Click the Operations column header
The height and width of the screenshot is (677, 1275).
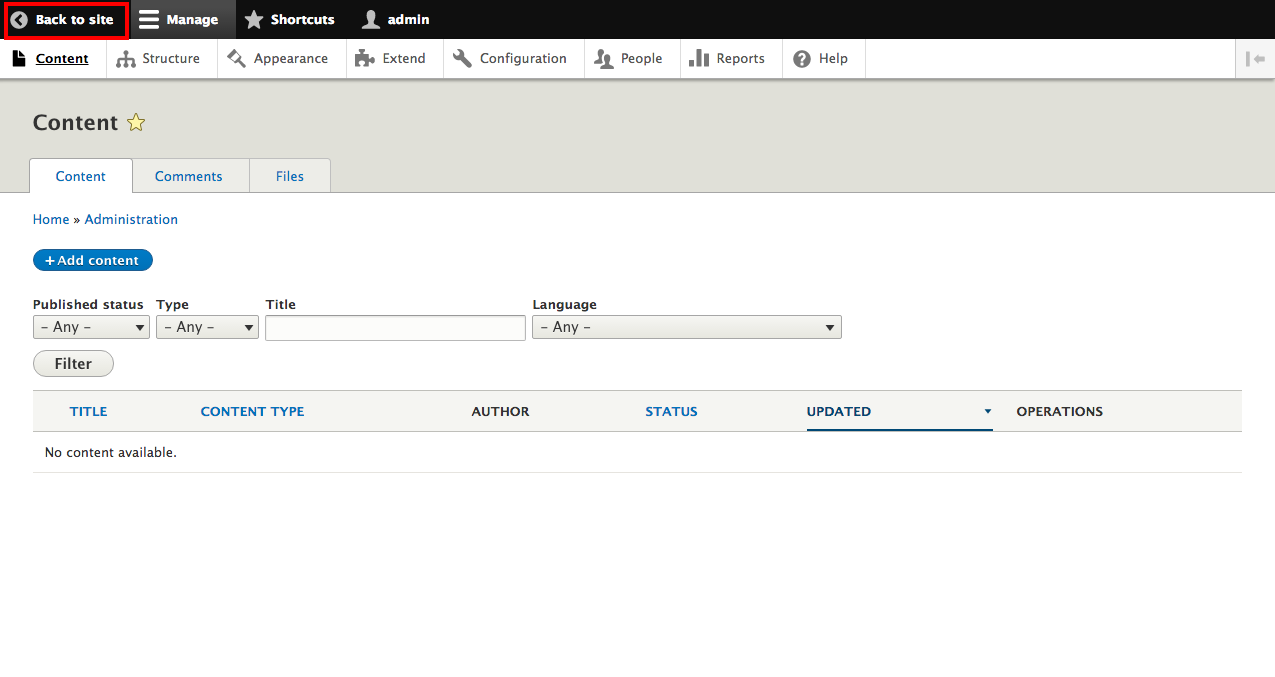coord(1060,411)
